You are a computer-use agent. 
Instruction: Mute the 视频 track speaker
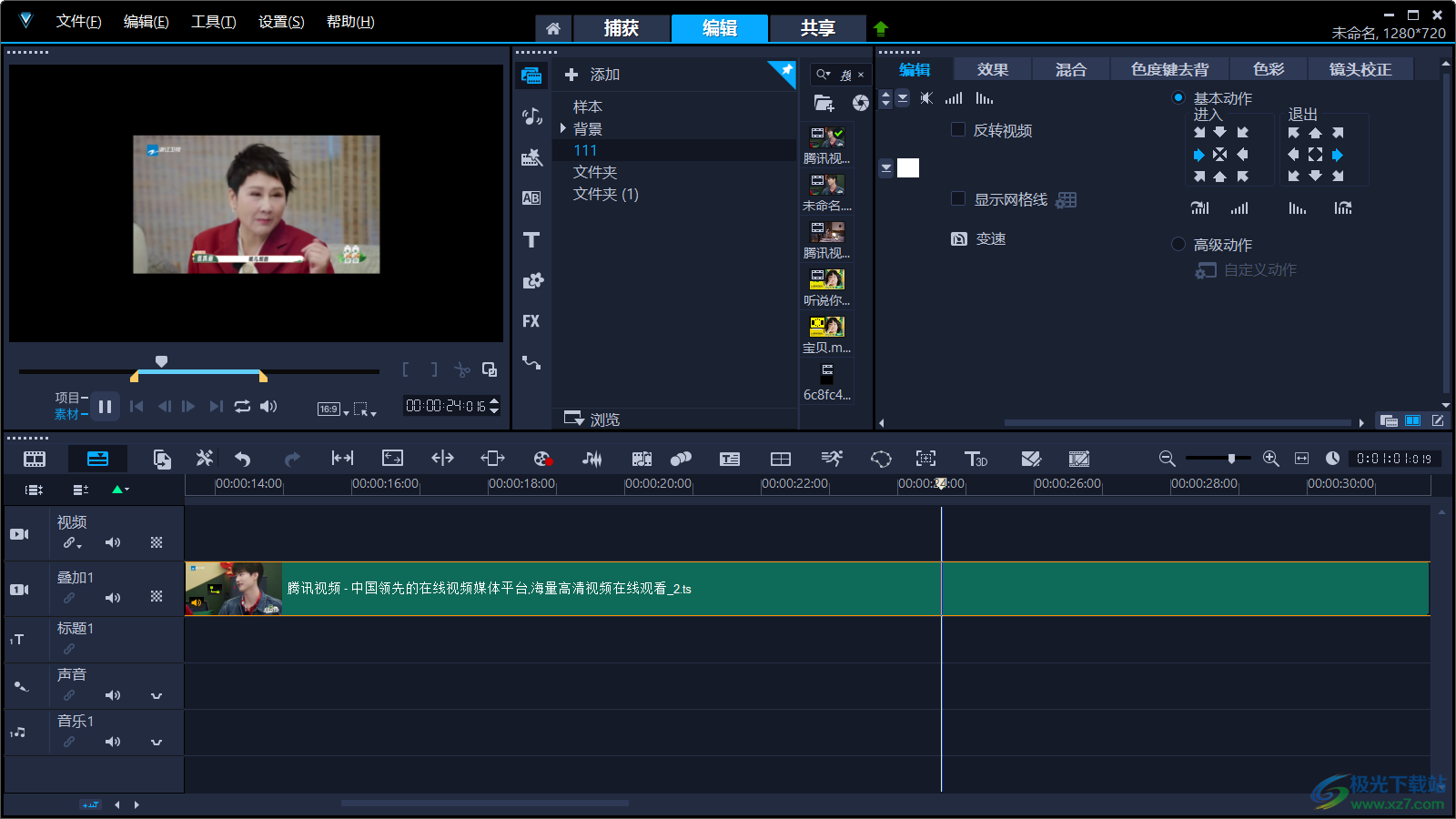[113, 542]
